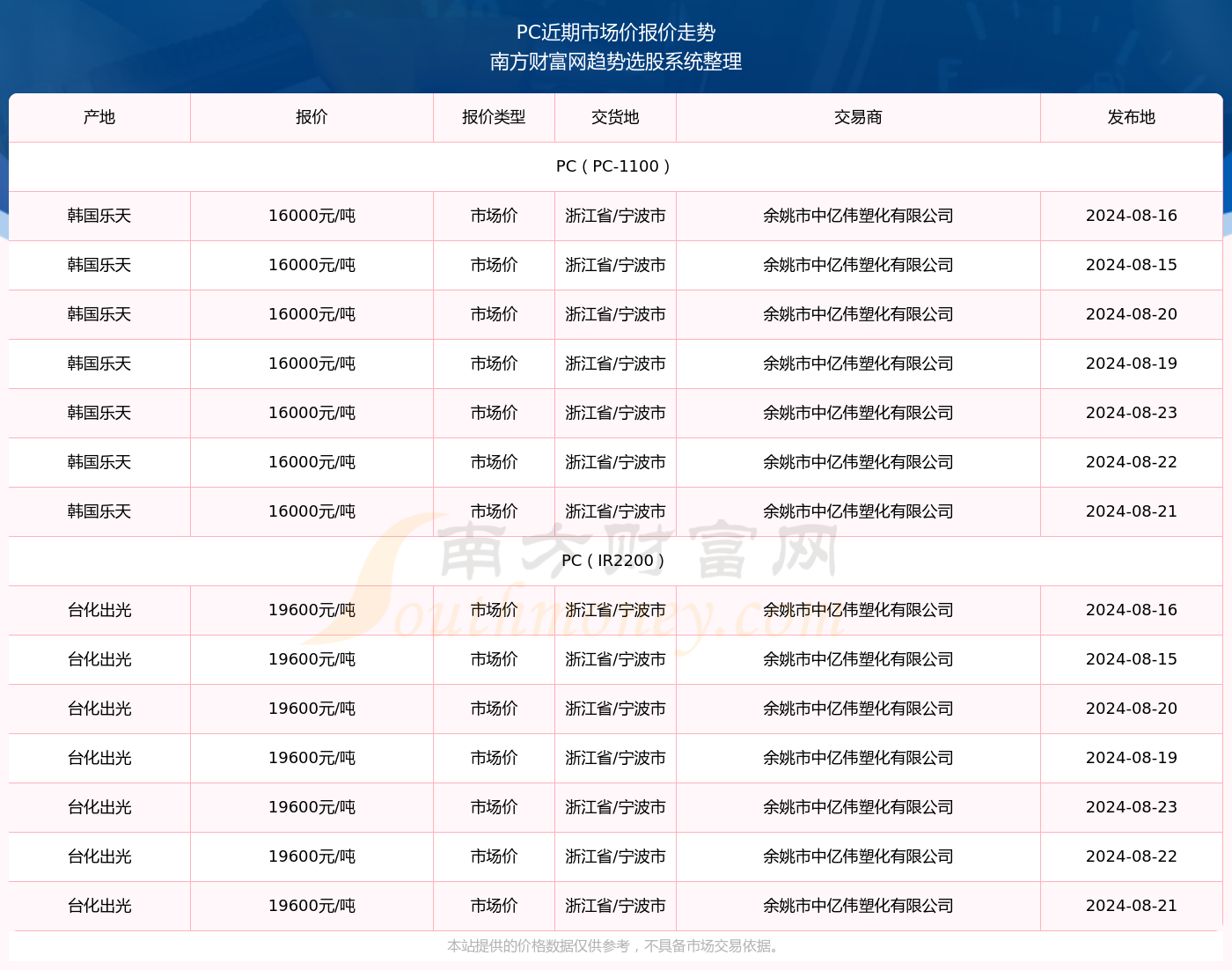Click the 产地 column header
The height and width of the screenshot is (970, 1232).
click(99, 117)
